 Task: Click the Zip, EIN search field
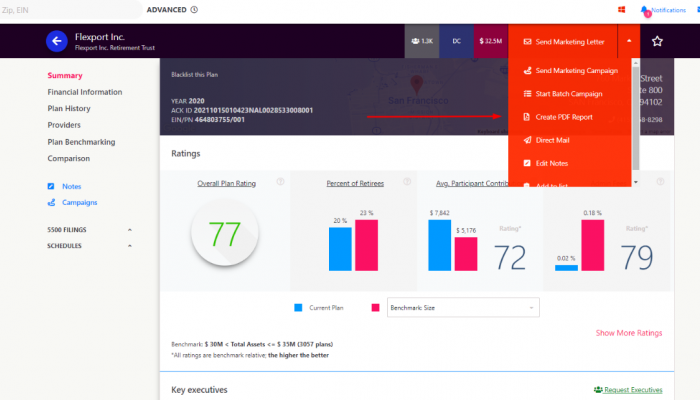tap(60, 10)
